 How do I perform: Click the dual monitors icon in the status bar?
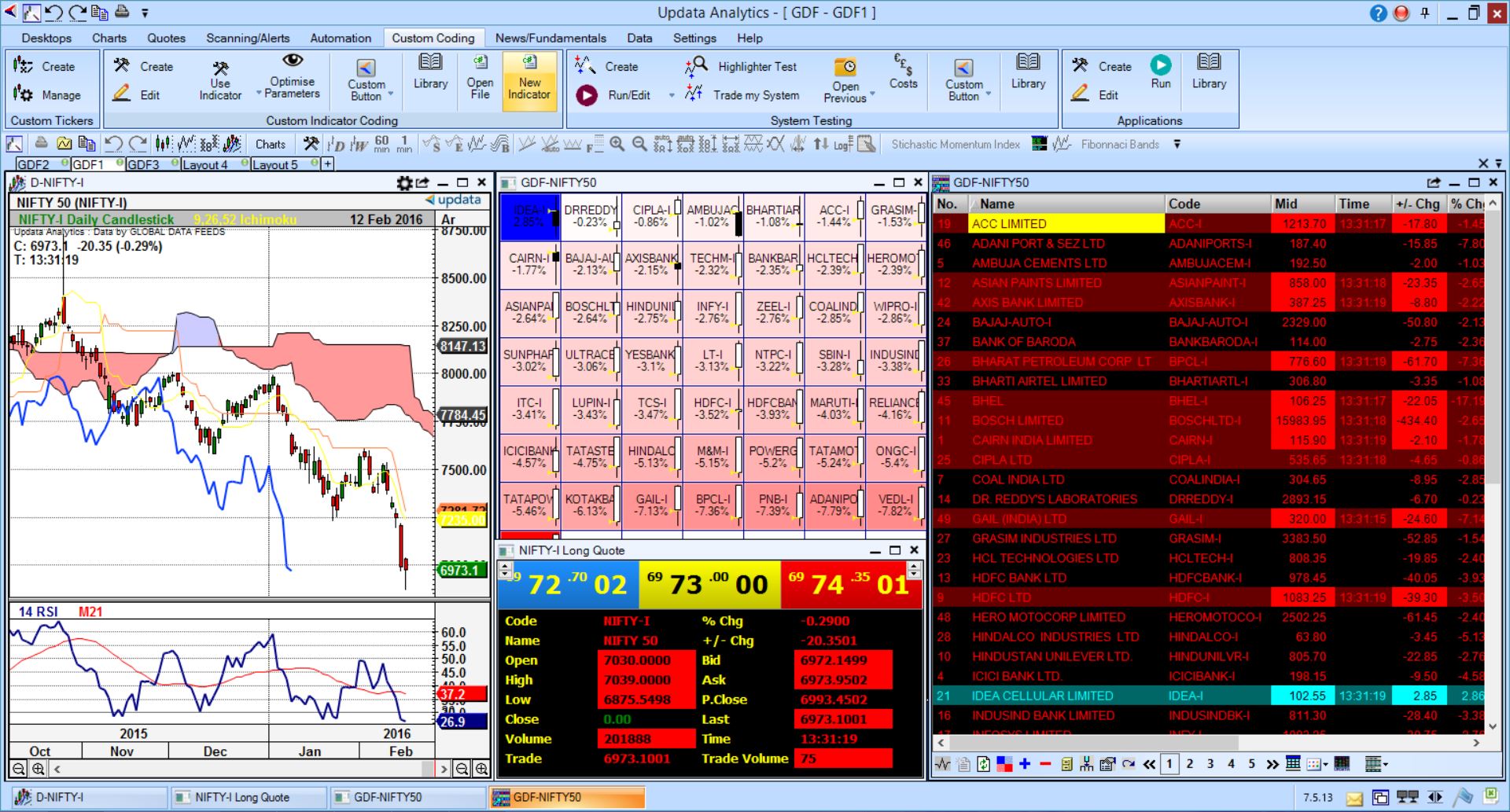pos(1408,797)
